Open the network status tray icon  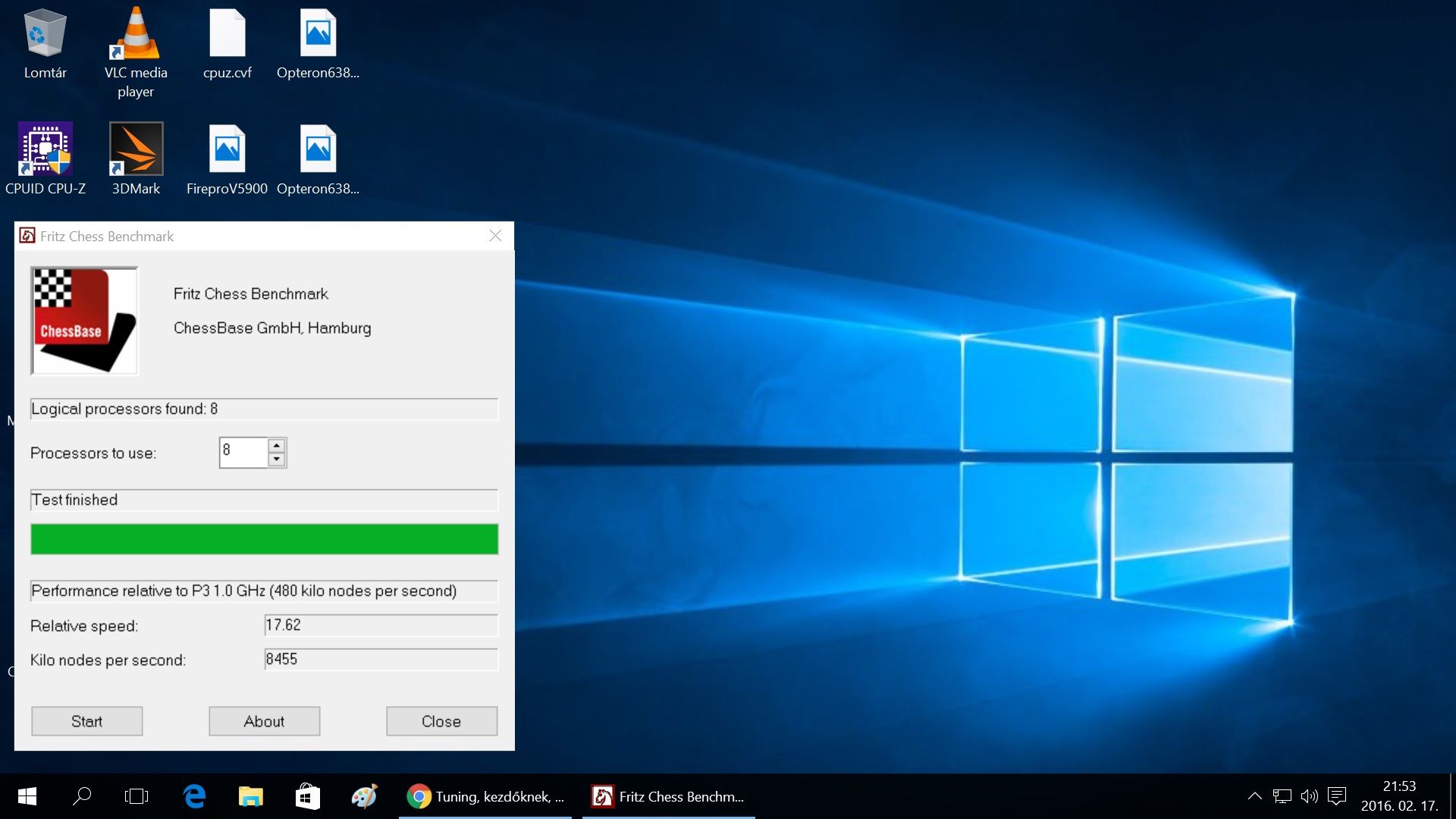(x=1282, y=796)
